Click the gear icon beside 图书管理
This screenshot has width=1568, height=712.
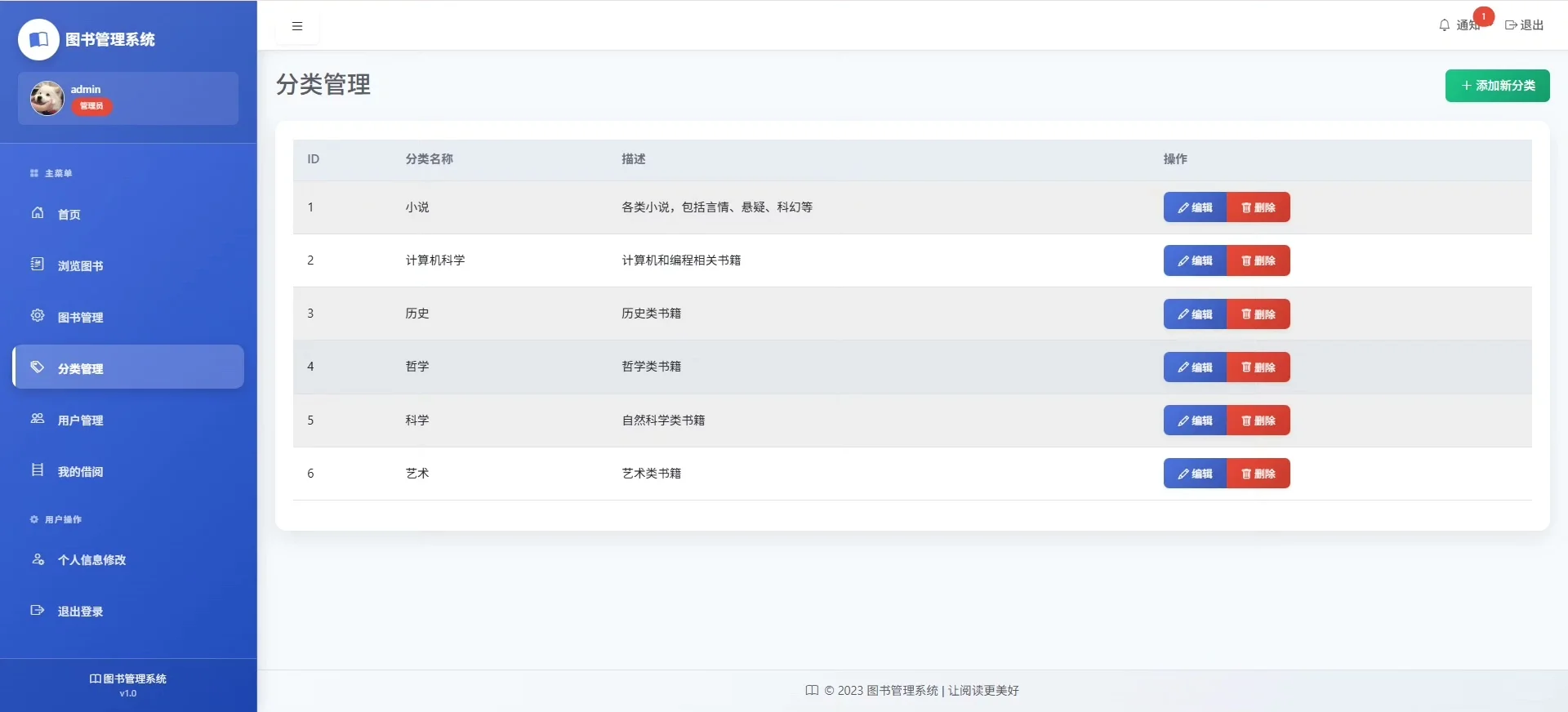click(x=38, y=316)
